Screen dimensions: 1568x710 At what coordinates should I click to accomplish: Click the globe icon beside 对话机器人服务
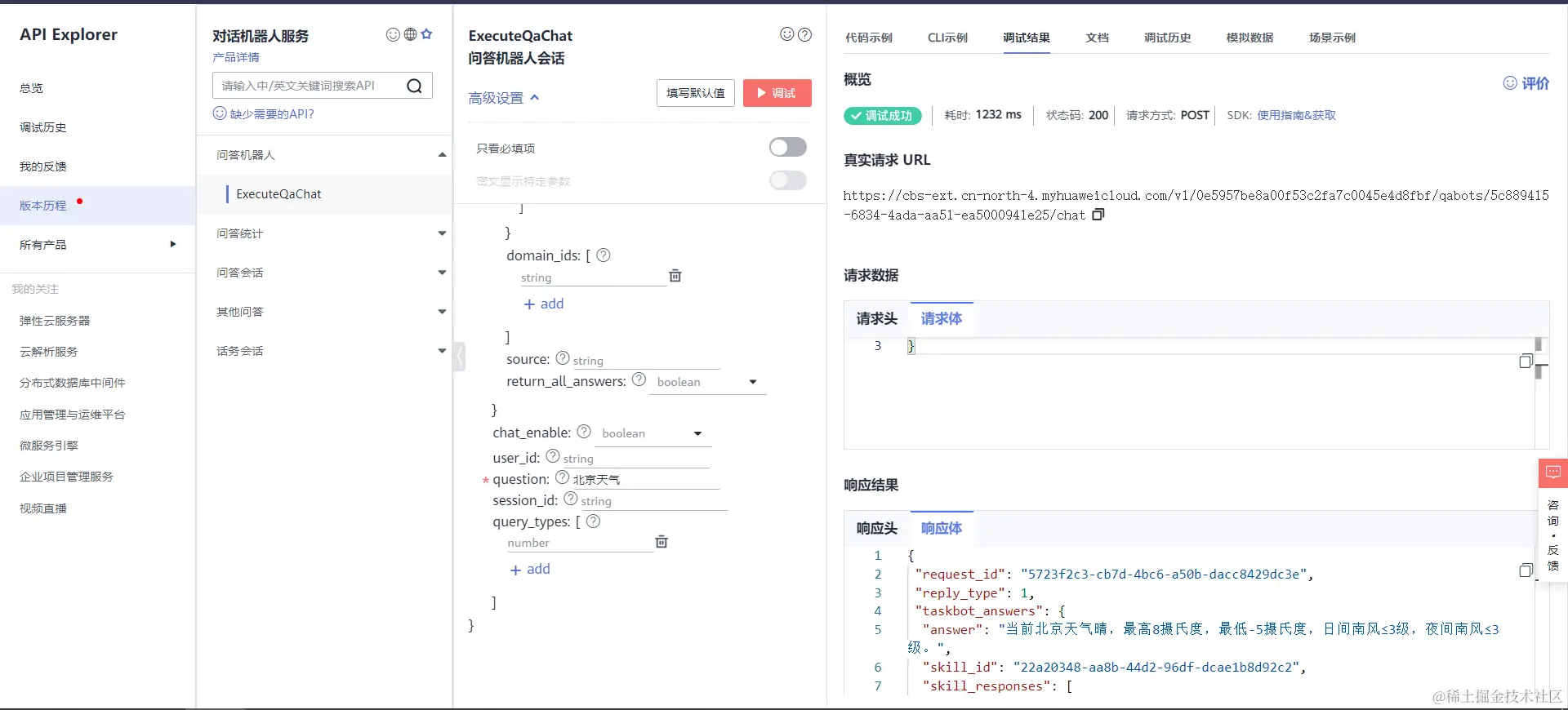(x=410, y=34)
